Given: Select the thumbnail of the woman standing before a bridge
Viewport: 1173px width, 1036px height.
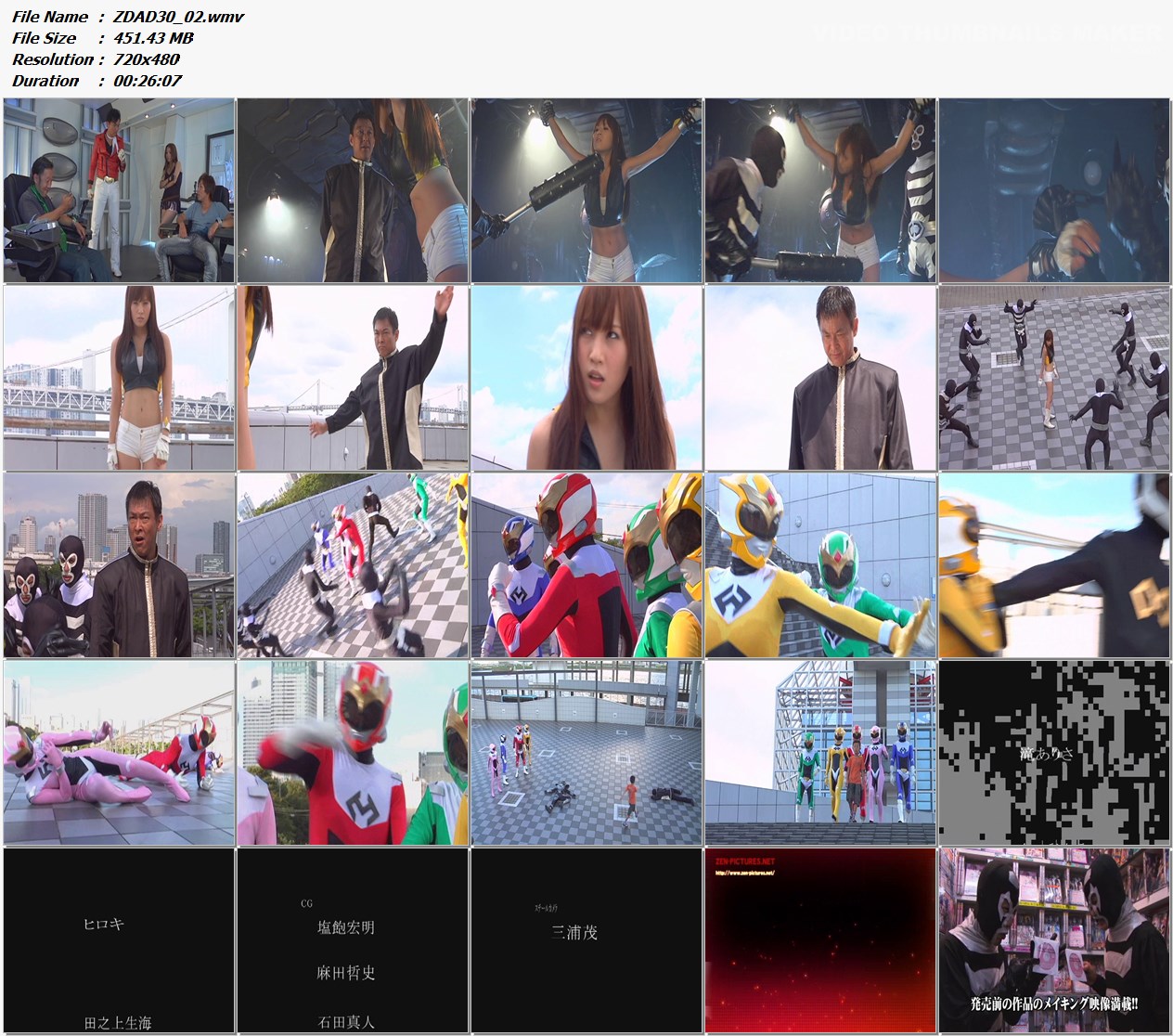Looking at the screenshot, I should 119,378.
